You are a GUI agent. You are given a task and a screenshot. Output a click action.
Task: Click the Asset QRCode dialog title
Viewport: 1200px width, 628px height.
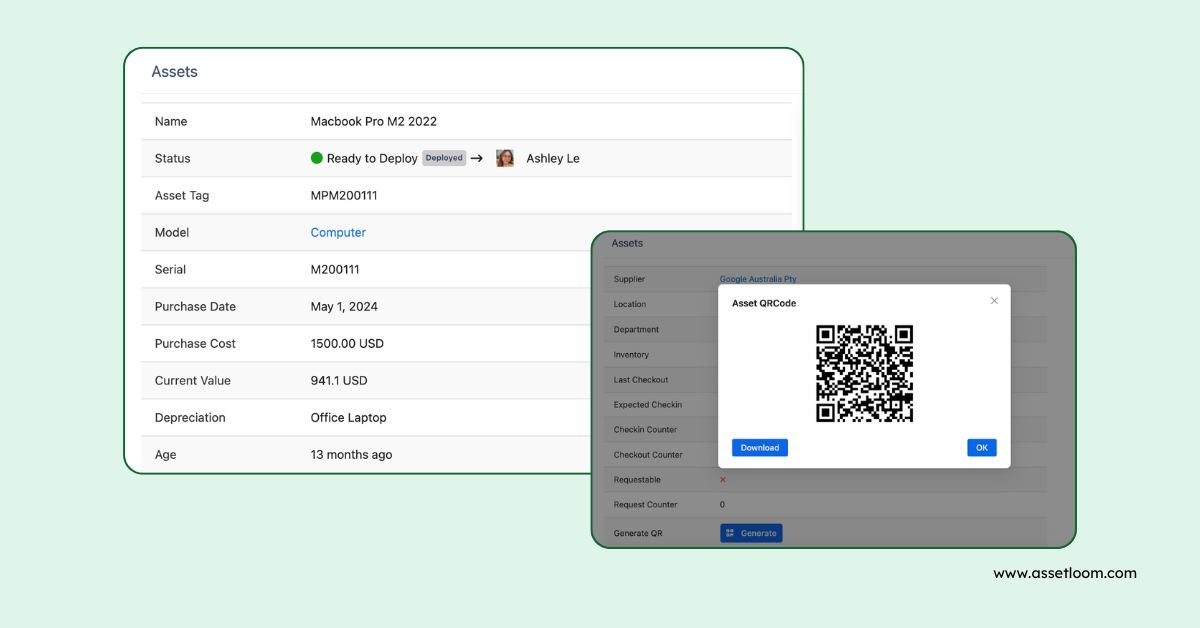[764, 303]
